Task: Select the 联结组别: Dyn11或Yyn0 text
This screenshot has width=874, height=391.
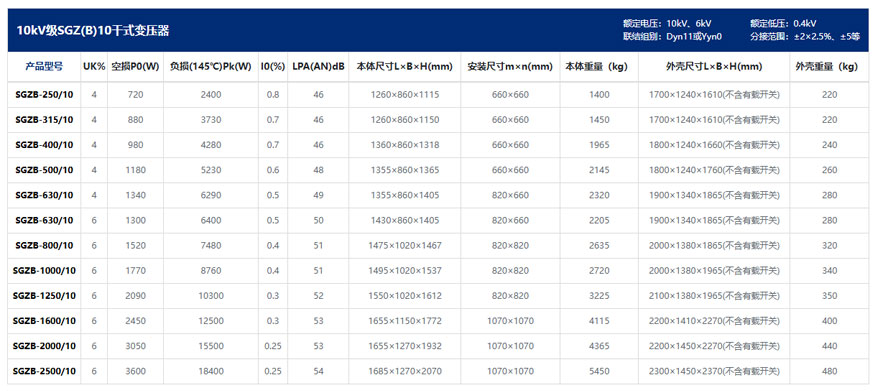Action: [672, 37]
